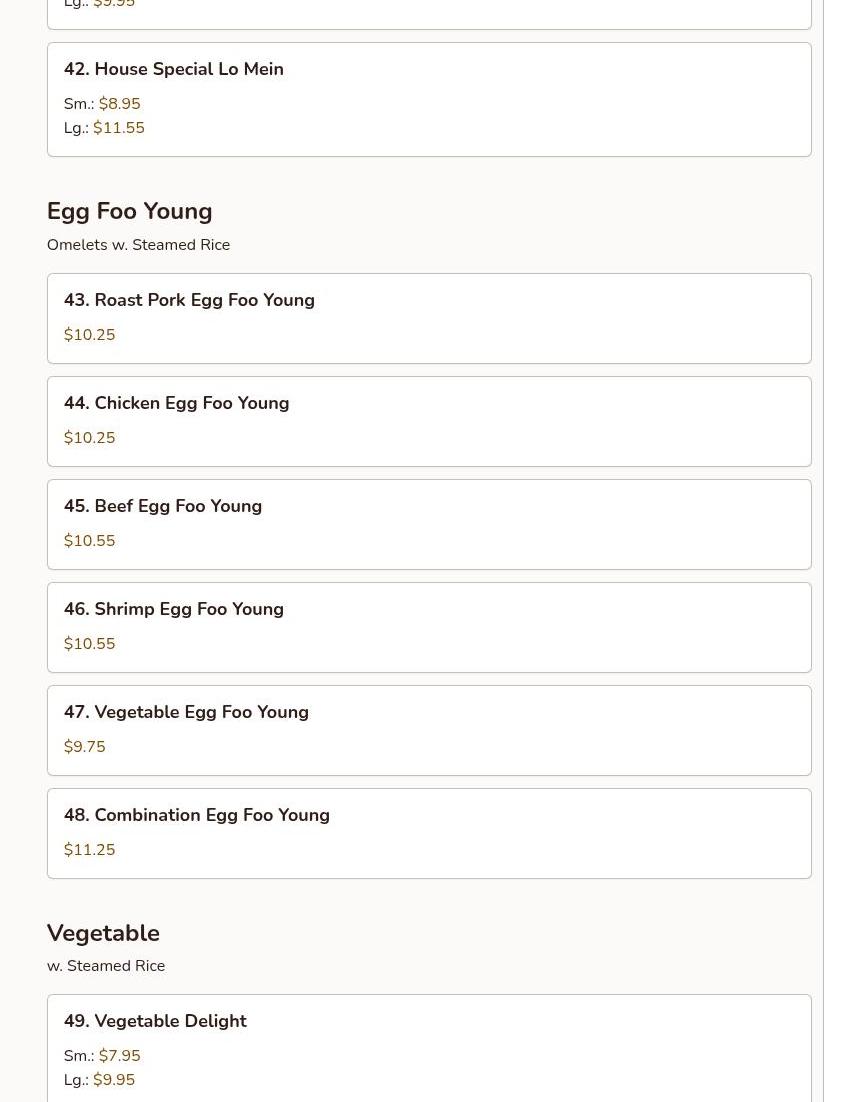Select small House Special Lo Mein price $8.95
The image size is (844, 1102).
[119, 104]
